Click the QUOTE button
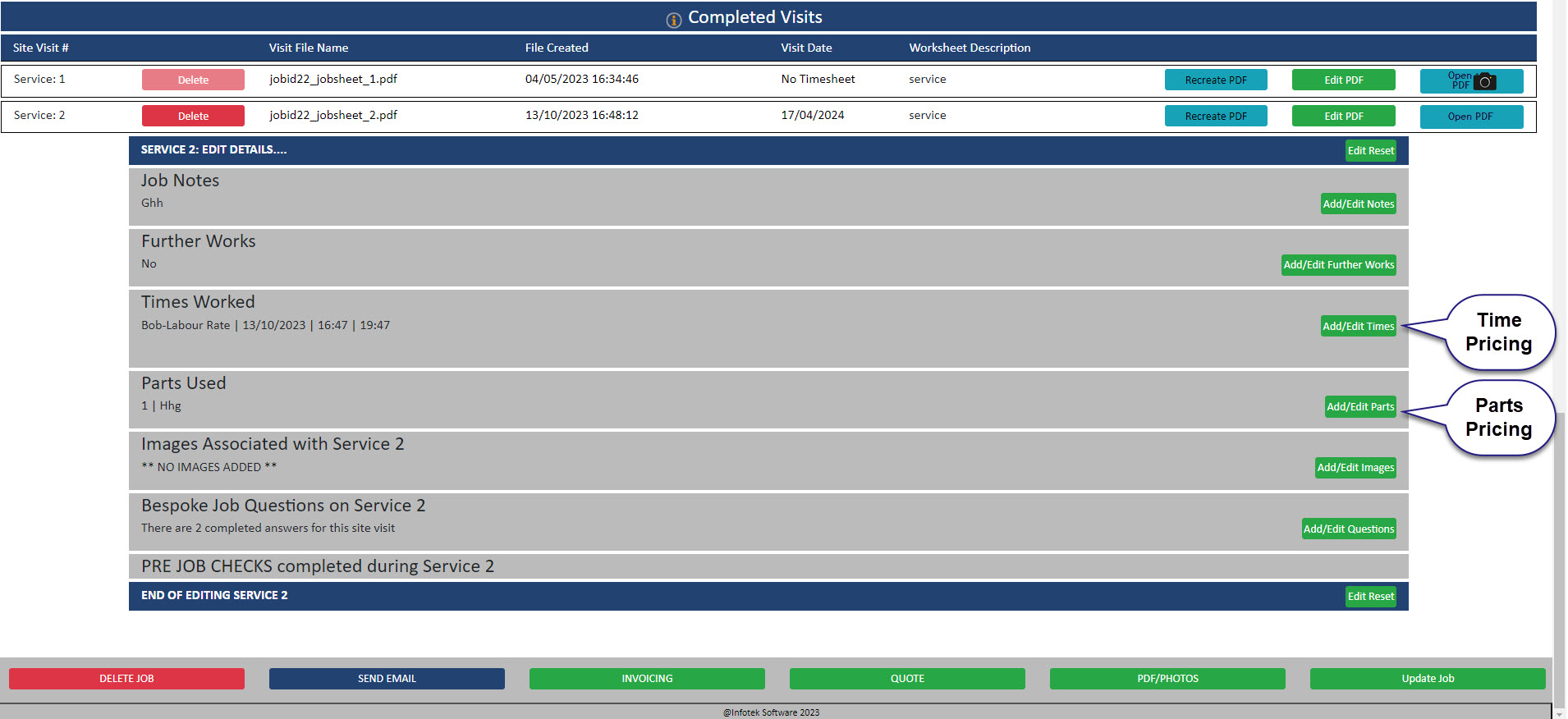1568x719 pixels. pos(907,678)
